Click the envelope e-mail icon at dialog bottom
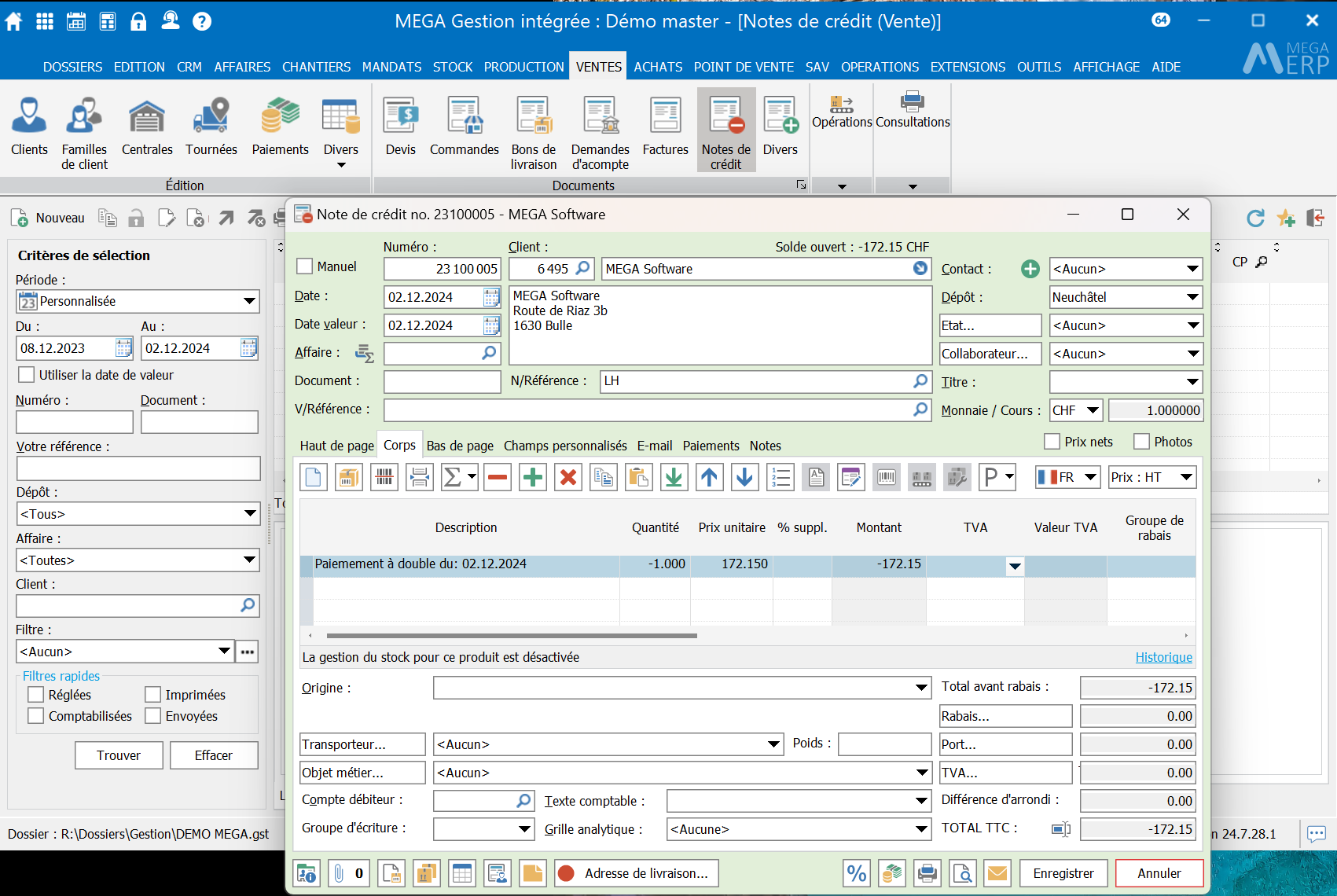This screenshot has width=1337, height=896. (997, 873)
